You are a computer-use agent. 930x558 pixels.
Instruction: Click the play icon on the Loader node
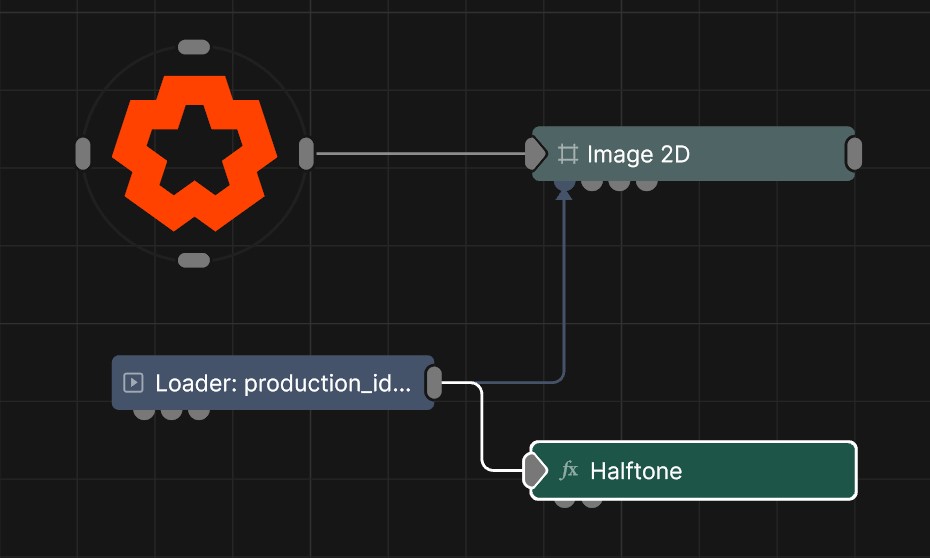(x=133, y=382)
